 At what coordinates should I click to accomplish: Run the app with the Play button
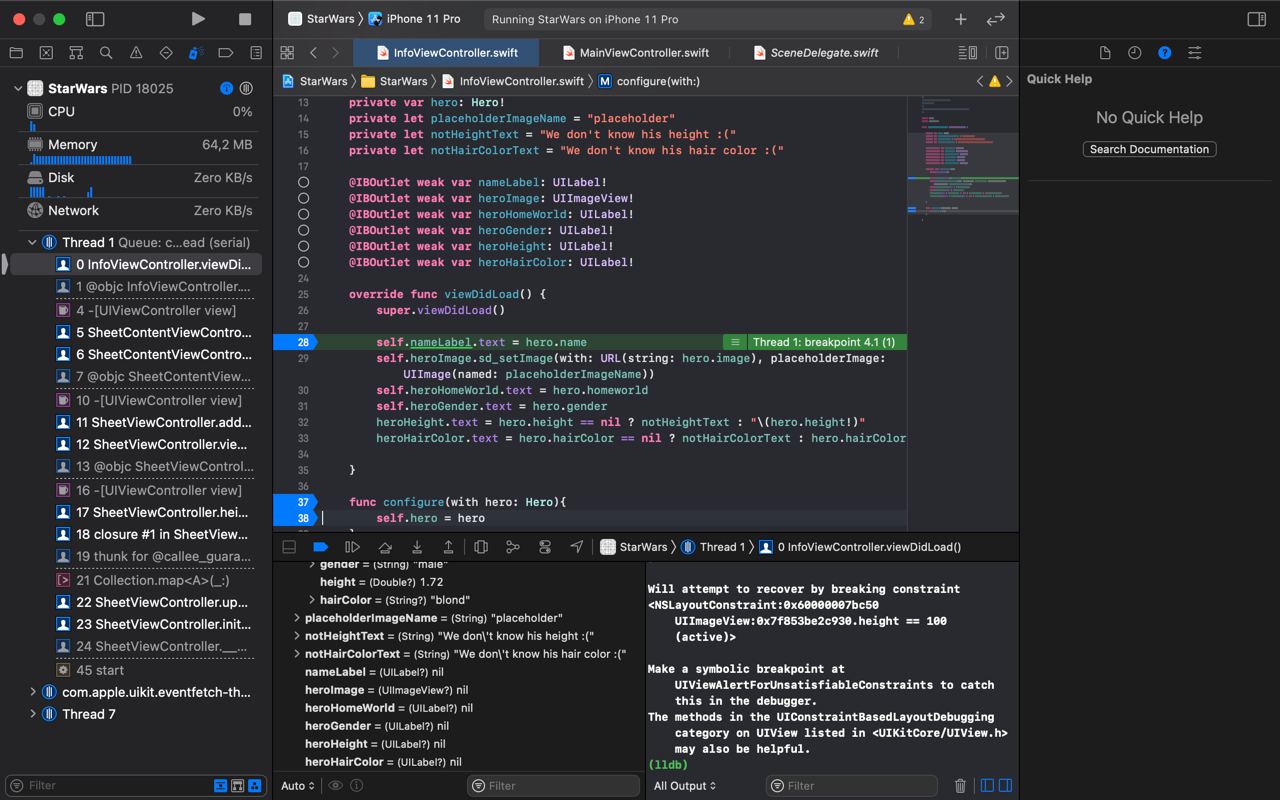point(198,19)
